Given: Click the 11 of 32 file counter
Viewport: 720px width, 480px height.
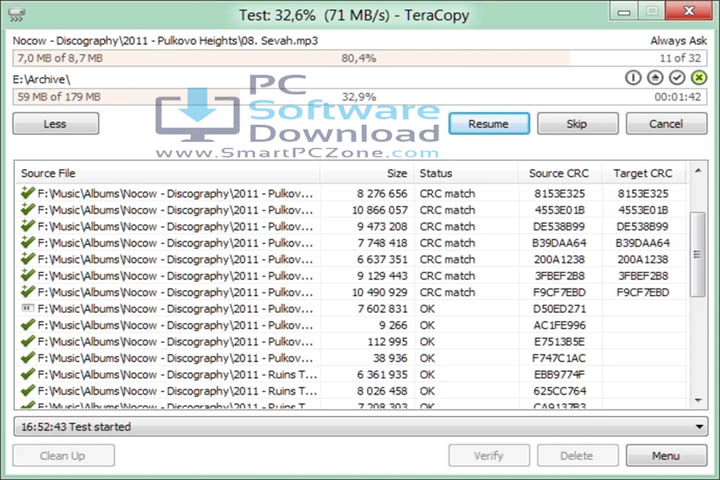Looking at the screenshot, I should pyautogui.click(x=680, y=58).
